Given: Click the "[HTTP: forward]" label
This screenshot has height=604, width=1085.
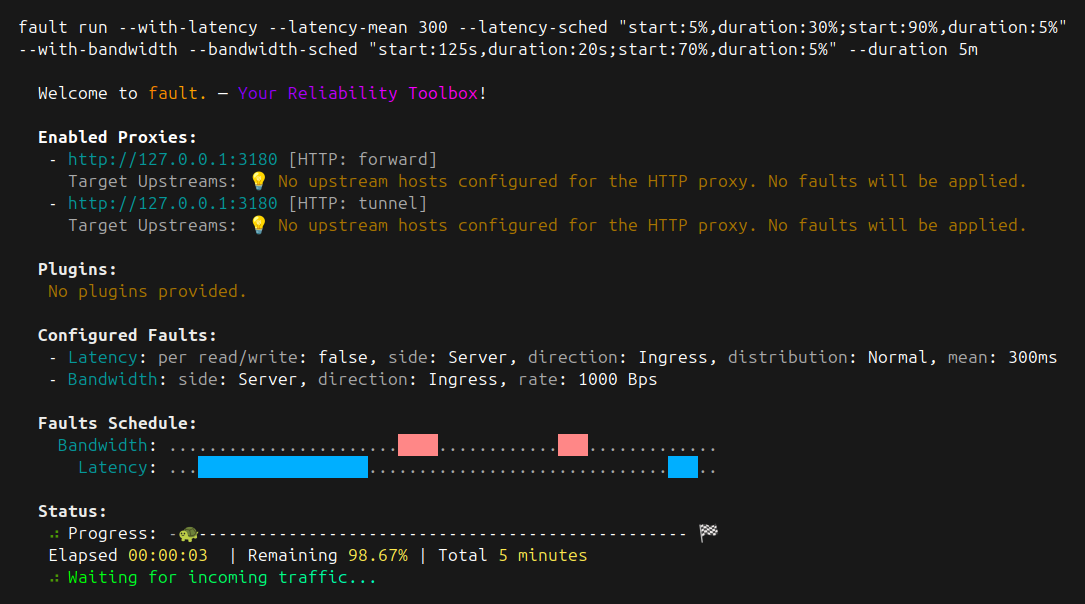Looking at the screenshot, I should tap(363, 160).
